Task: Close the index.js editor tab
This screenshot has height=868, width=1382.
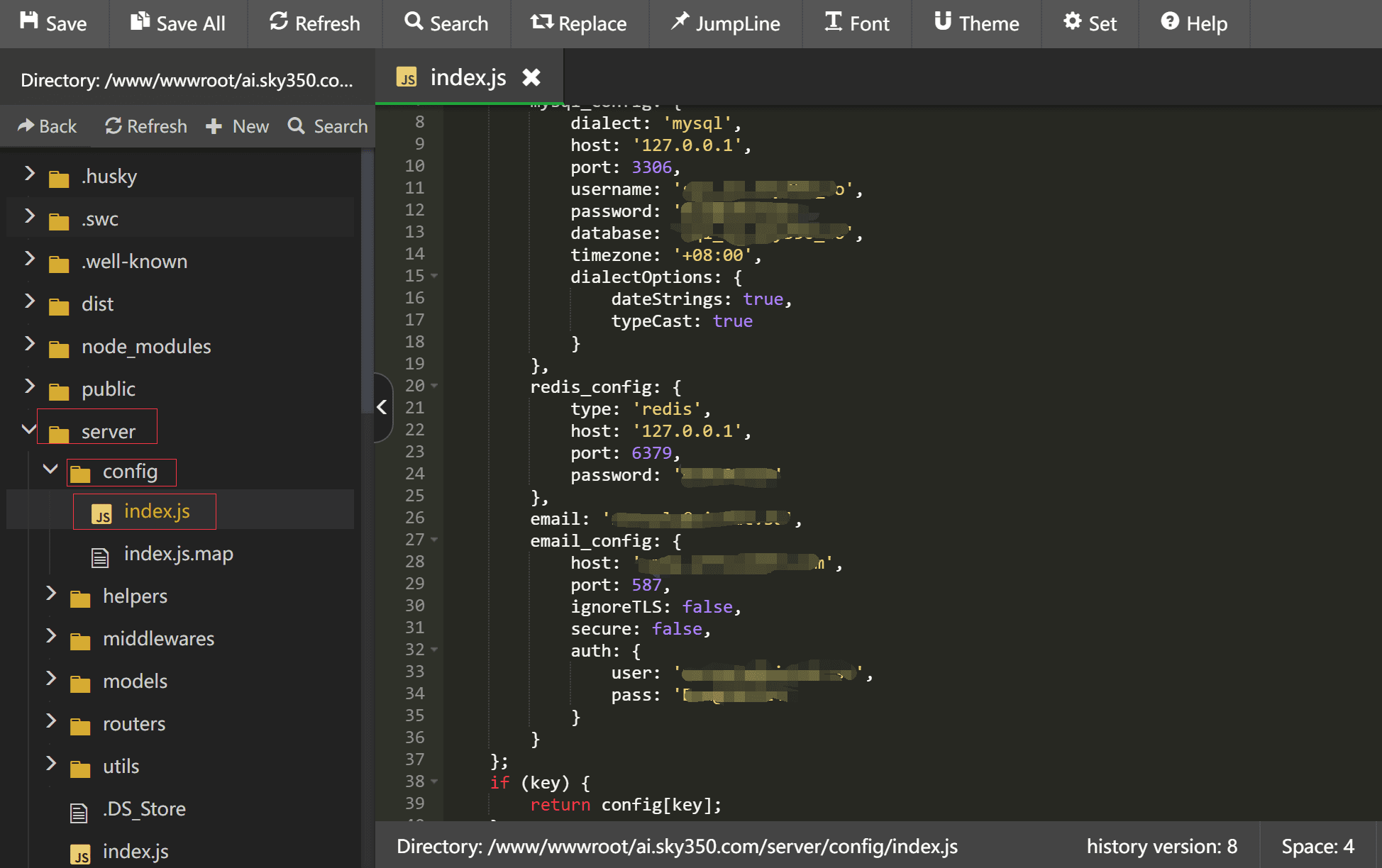Action: point(531,77)
